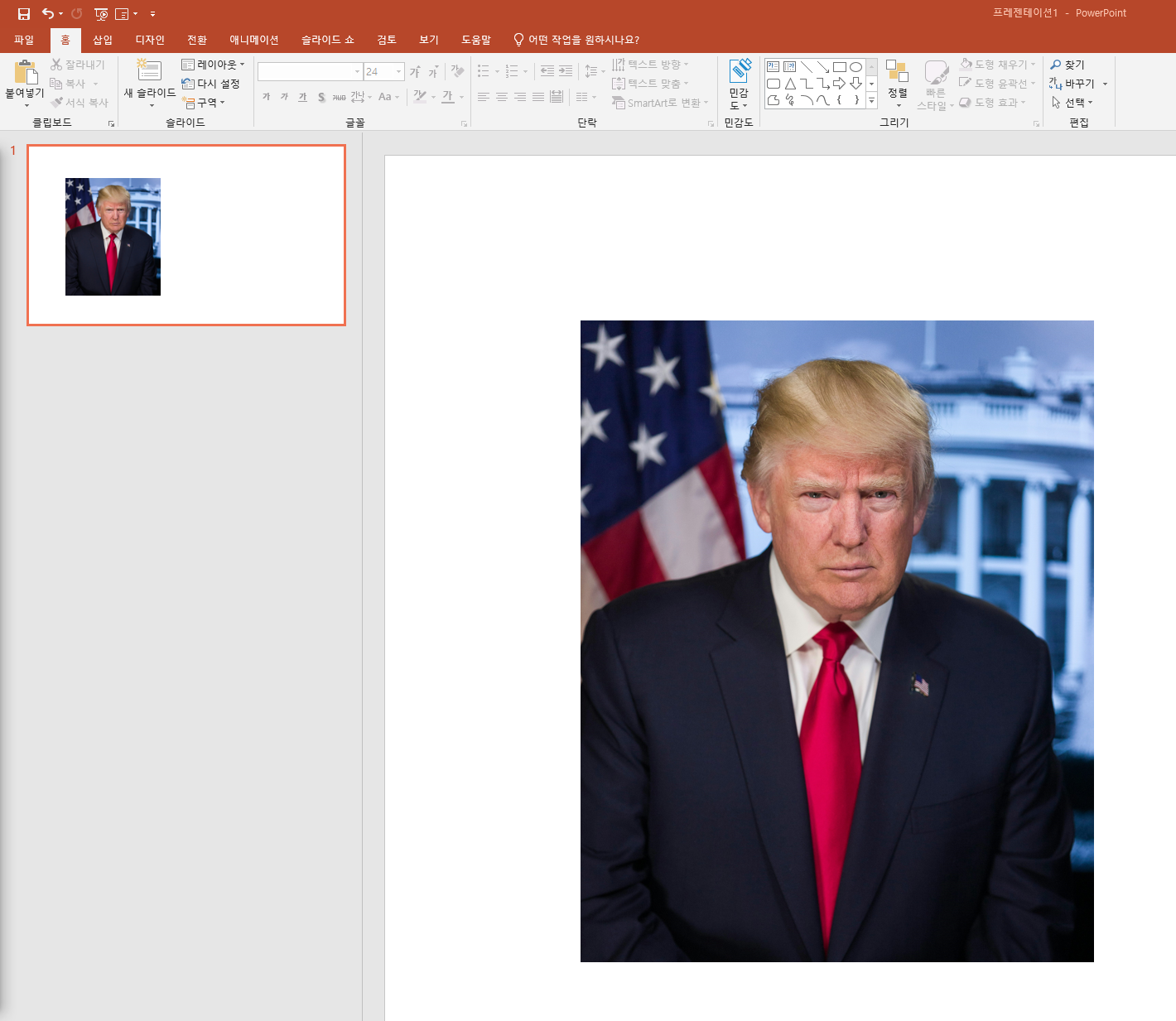Viewport: 1176px width, 1021px height.
Task: Switch to the Animations (애니메이션) tab
Action: pyautogui.click(x=254, y=40)
